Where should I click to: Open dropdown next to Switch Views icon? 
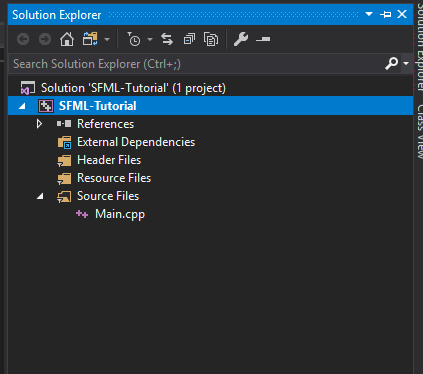(x=107, y=39)
